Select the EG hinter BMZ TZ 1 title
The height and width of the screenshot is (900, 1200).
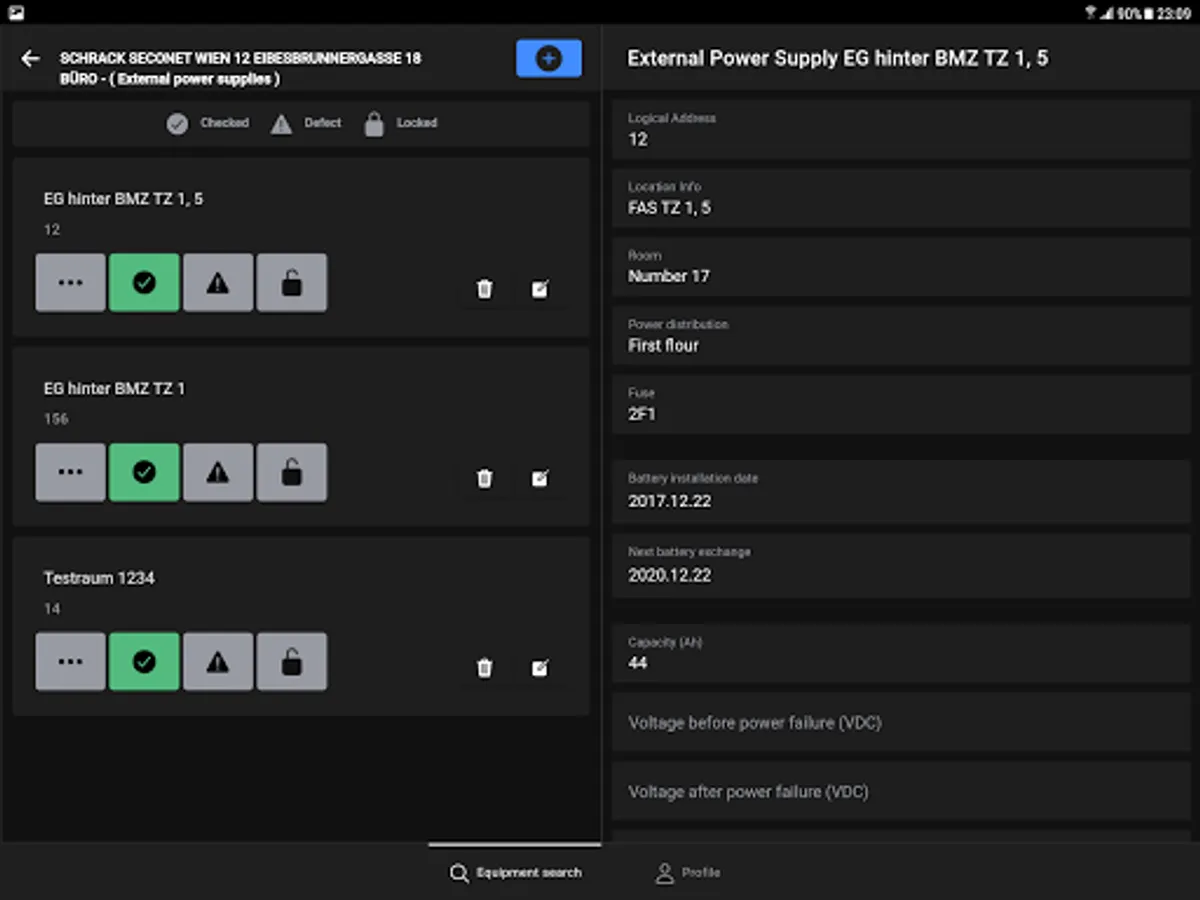114,388
